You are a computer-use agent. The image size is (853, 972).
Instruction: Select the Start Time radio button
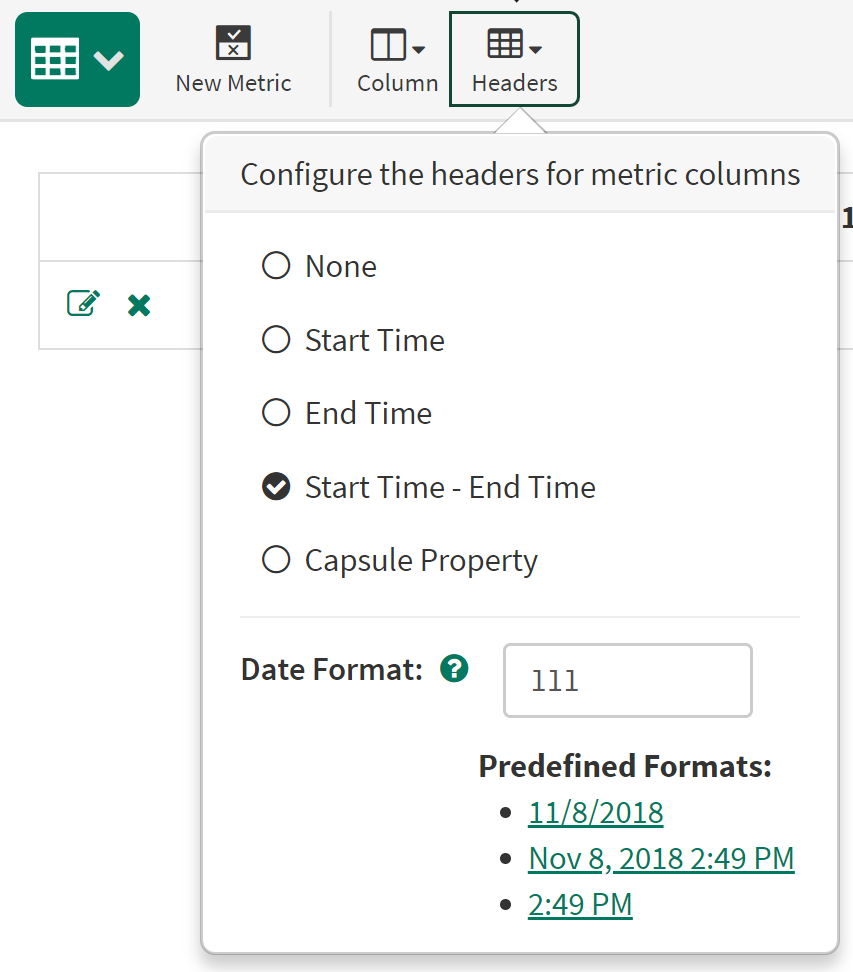coord(276,340)
